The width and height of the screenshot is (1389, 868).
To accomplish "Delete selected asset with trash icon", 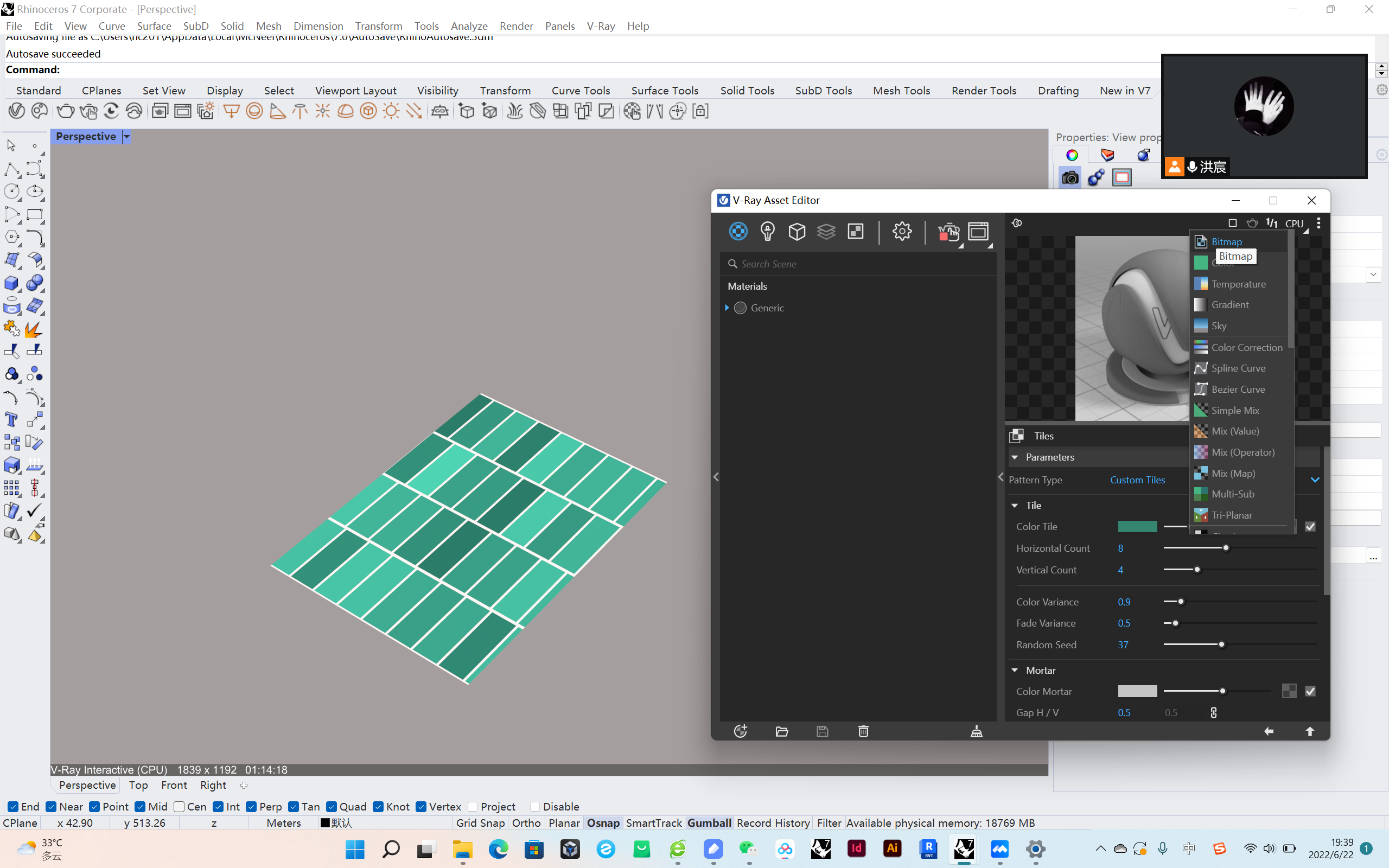I will click(x=863, y=731).
